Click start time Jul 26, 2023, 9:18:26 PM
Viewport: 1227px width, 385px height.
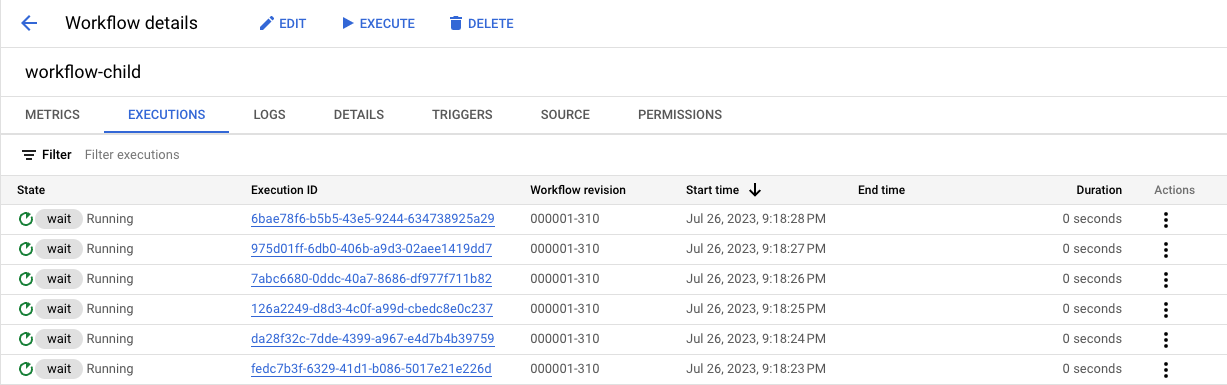tap(756, 279)
